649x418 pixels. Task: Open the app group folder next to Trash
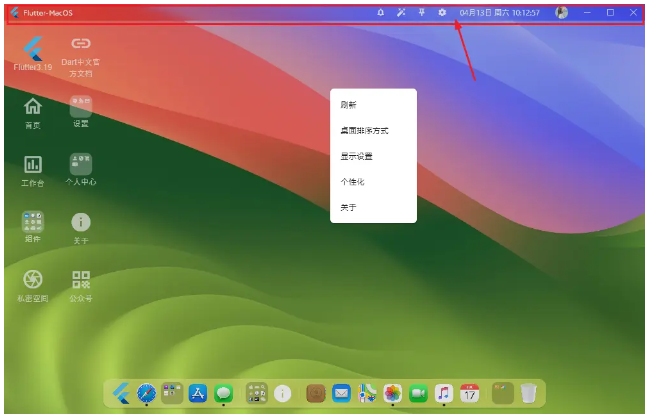pyautogui.click(x=502, y=393)
